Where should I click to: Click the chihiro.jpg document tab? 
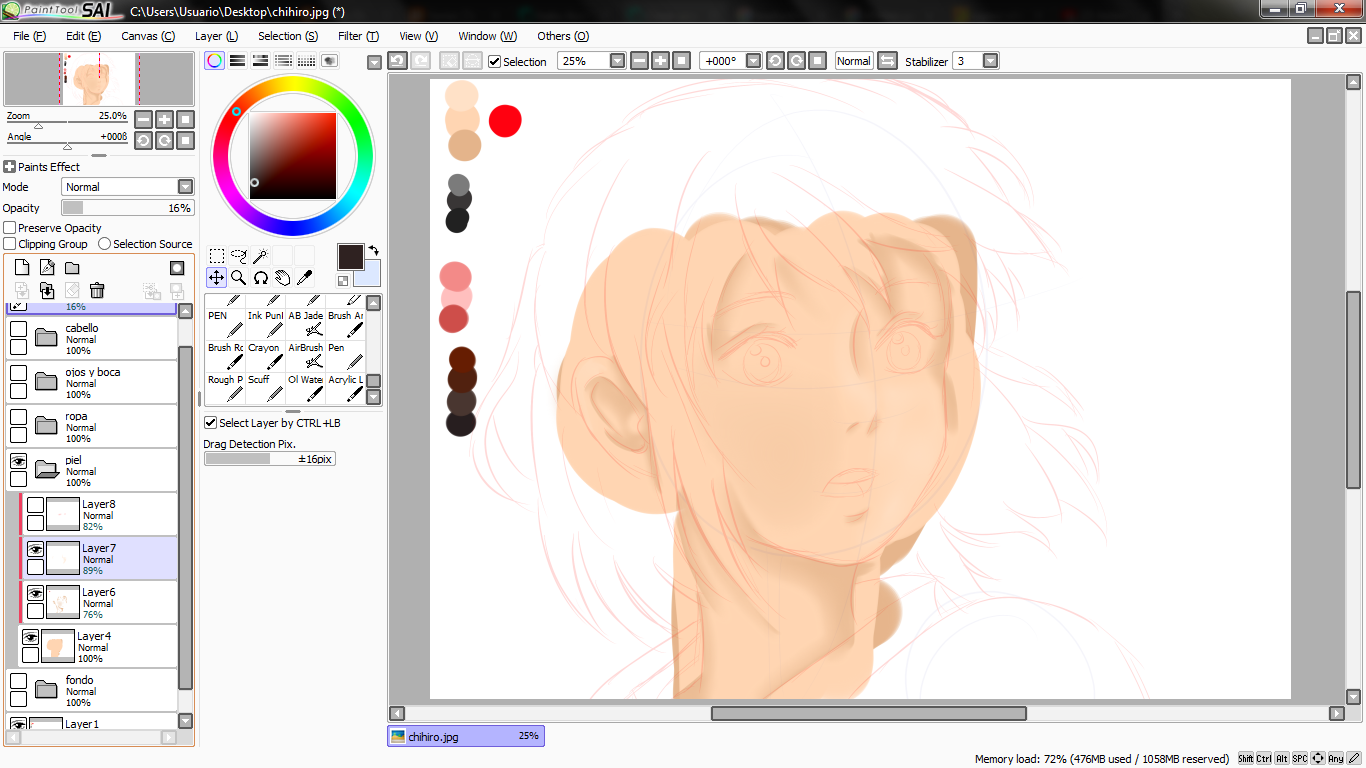point(466,736)
